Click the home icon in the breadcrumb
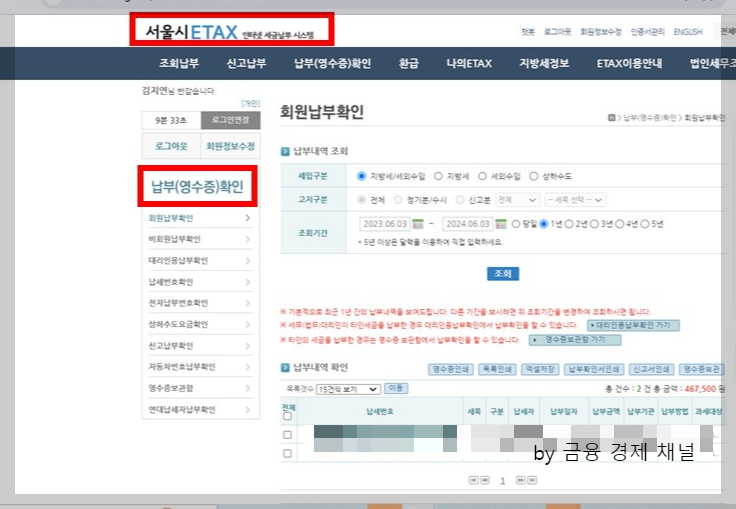Image resolution: width=736 pixels, height=509 pixels. coord(611,117)
